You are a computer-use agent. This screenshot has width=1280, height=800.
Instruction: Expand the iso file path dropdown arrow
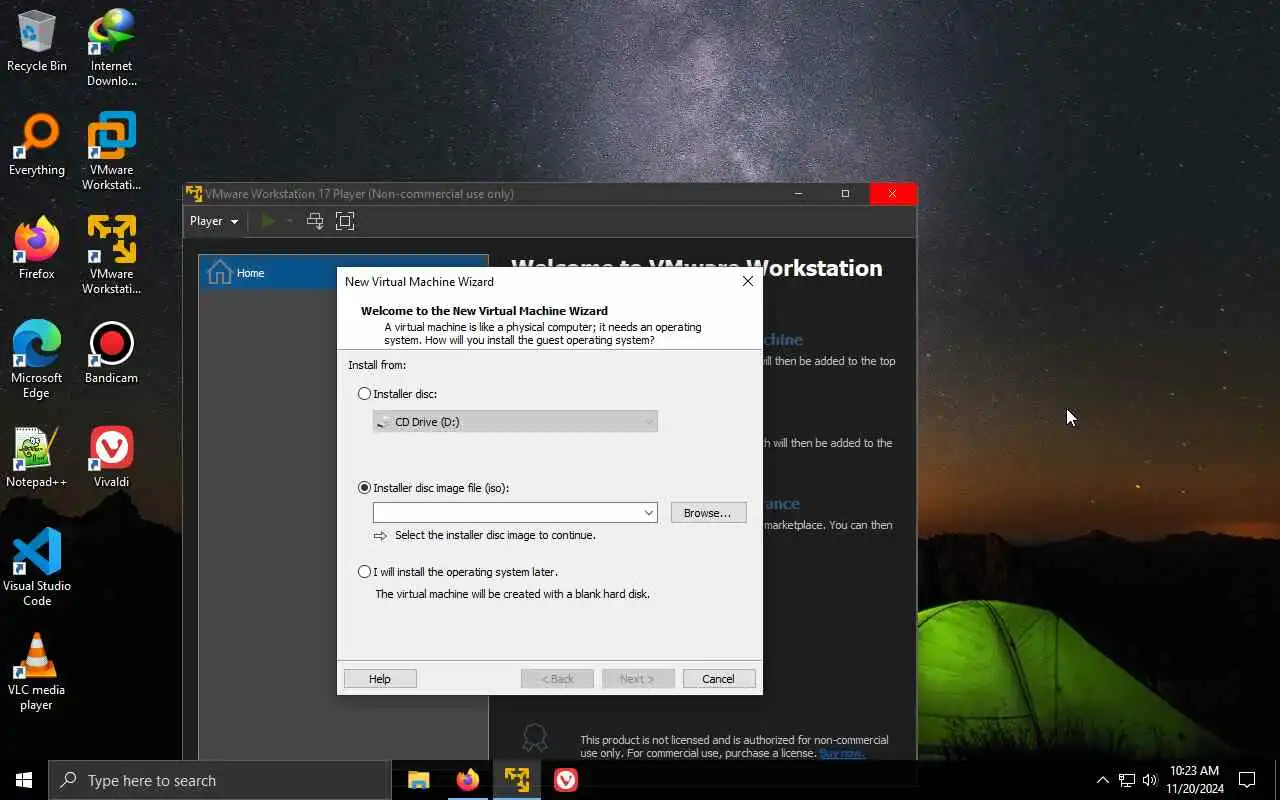coord(649,513)
